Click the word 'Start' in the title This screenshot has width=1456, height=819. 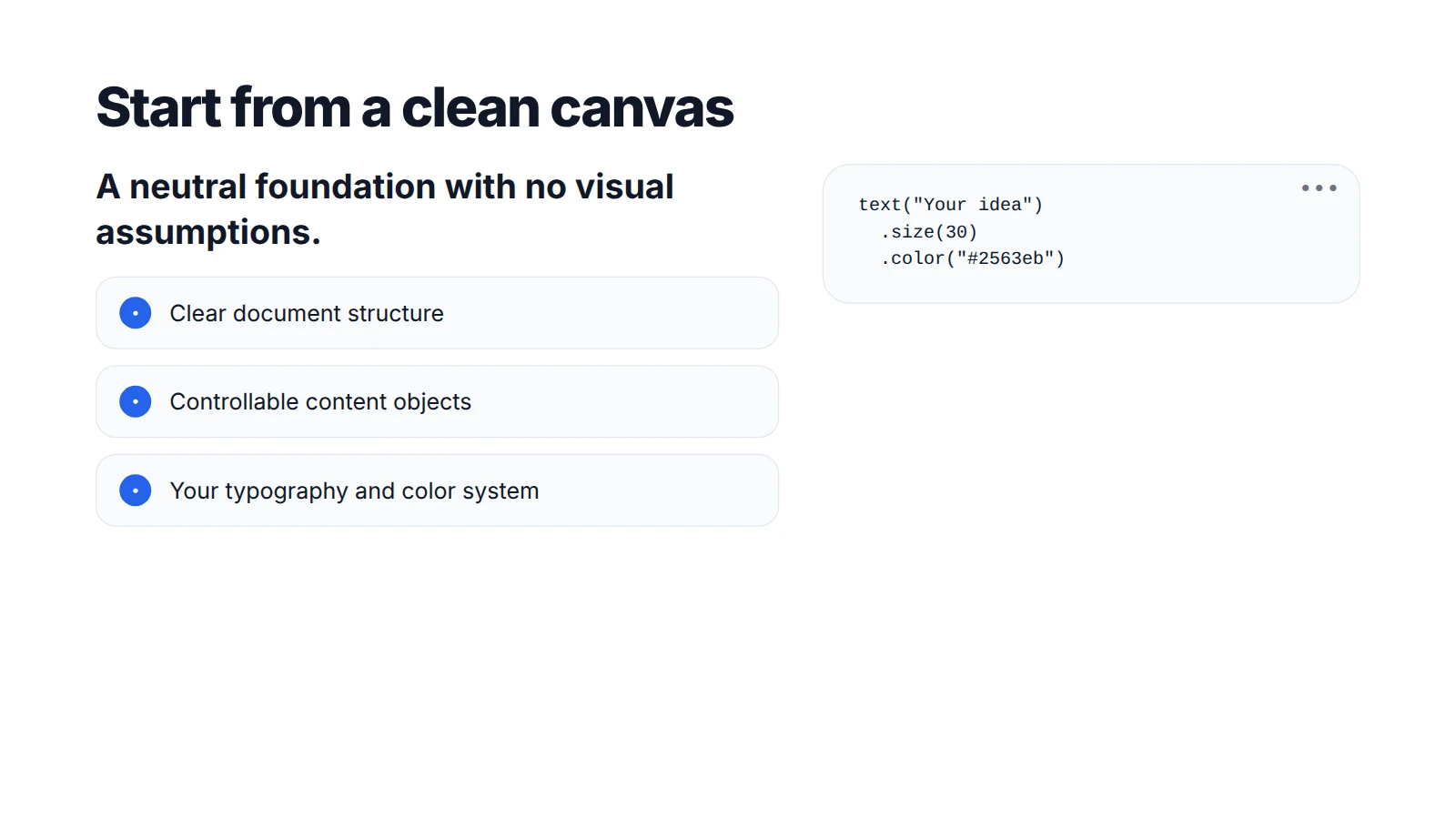[x=158, y=107]
